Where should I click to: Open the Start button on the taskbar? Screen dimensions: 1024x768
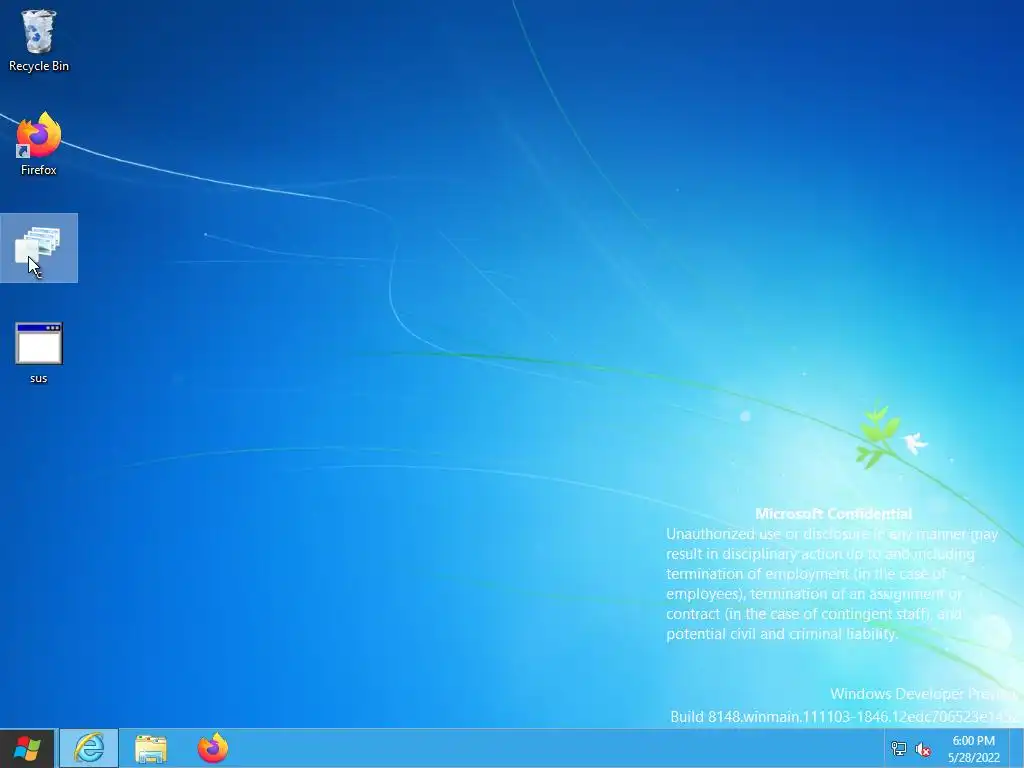[x=27, y=748]
